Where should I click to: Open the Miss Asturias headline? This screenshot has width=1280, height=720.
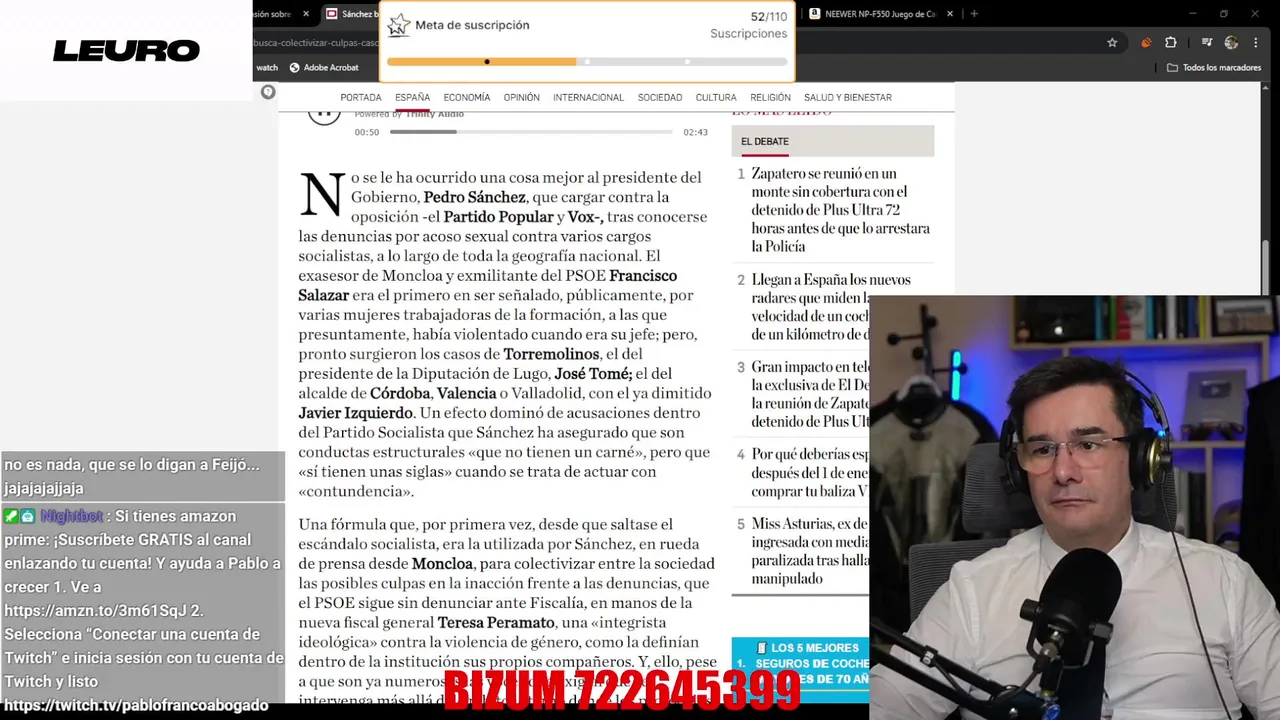point(810,551)
